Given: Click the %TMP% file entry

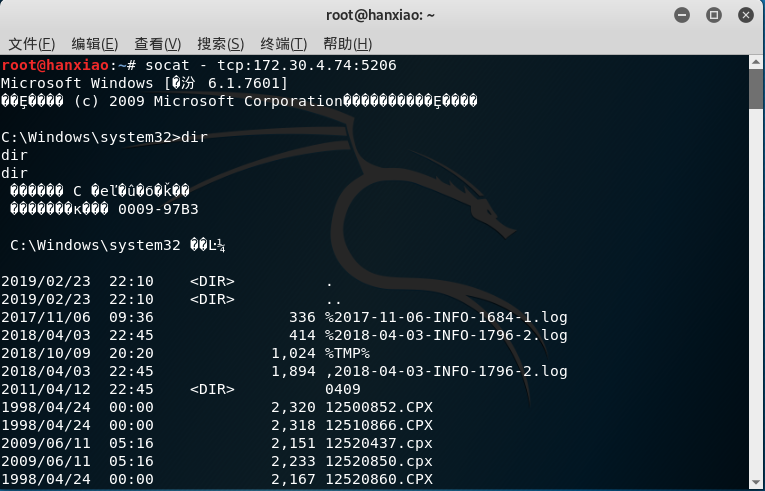Looking at the screenshot, I should [347, 353].
